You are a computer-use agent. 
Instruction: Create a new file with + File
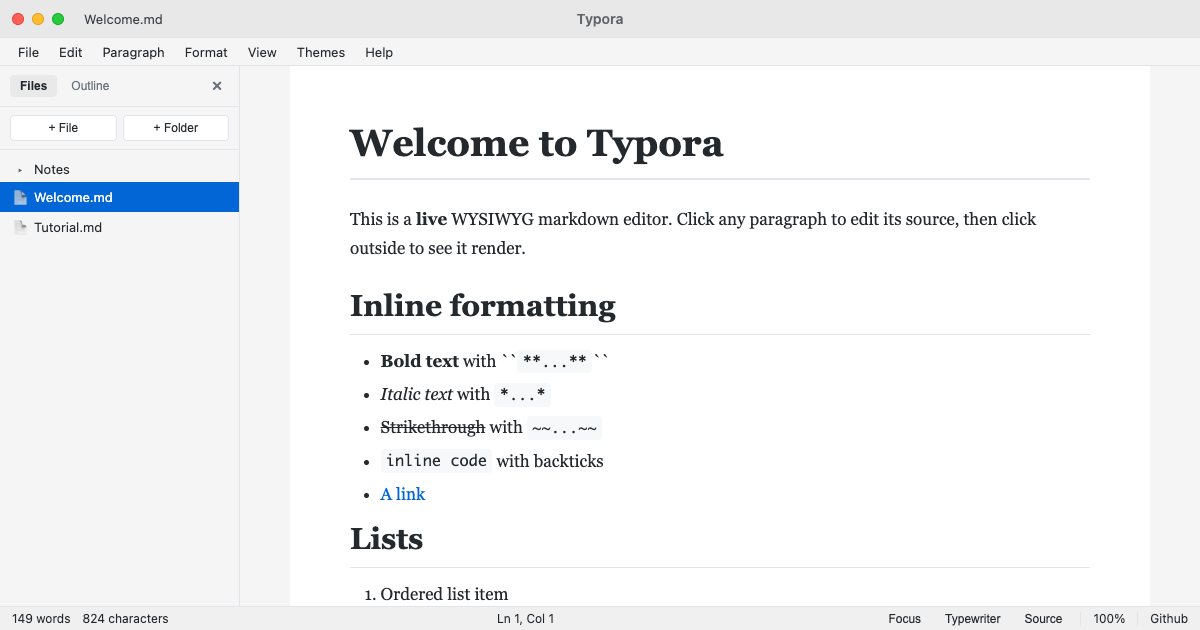click(63, 128)
